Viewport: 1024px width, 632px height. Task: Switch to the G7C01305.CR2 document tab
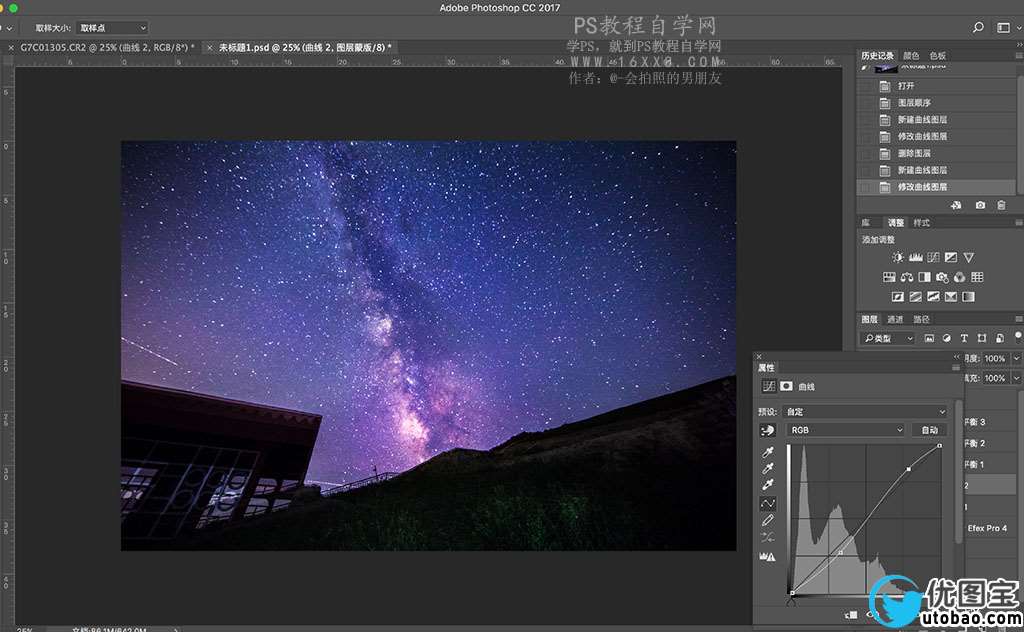point(101,47)
